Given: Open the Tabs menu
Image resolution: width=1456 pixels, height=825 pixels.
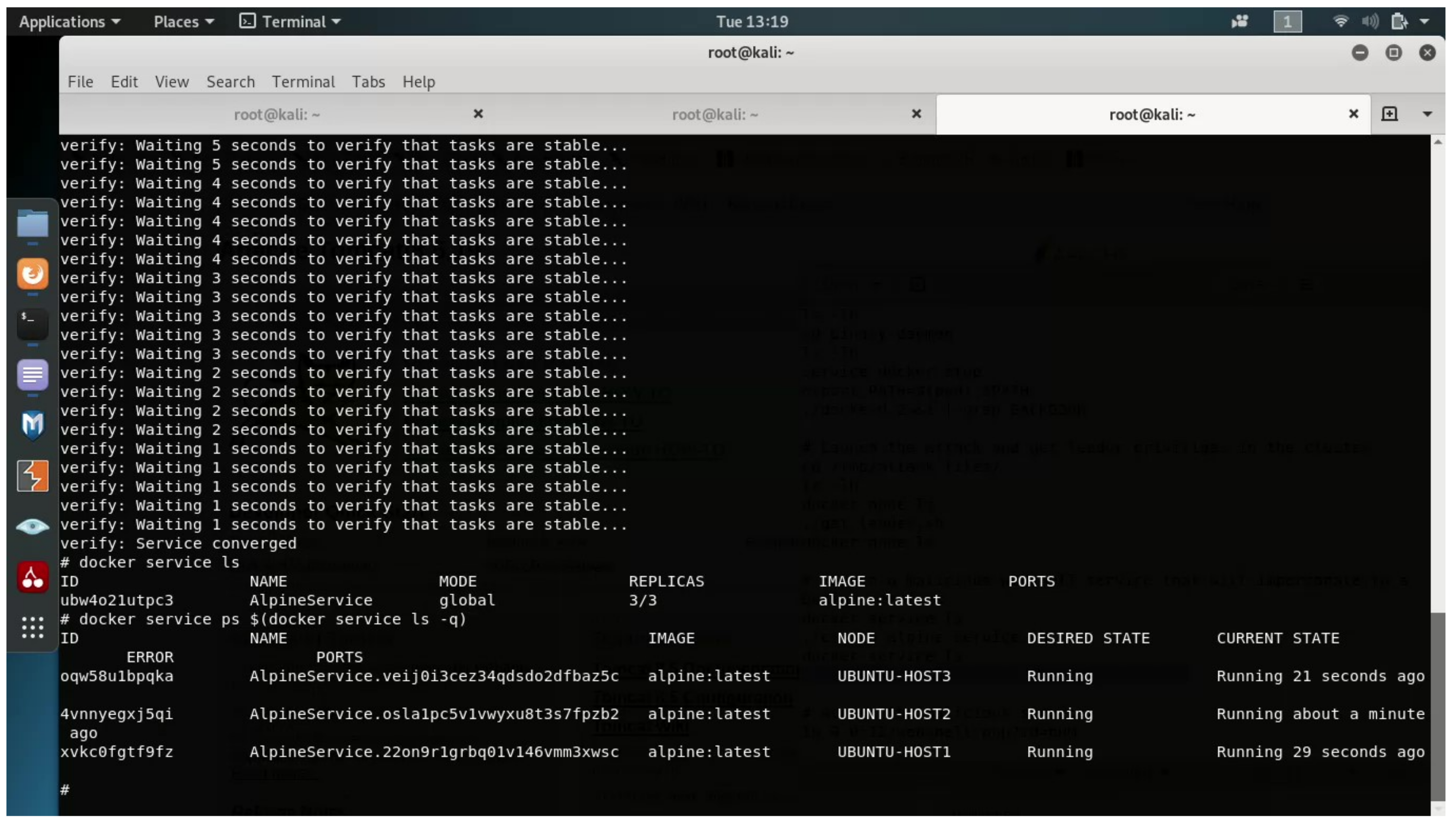Looking at the screenshot, I should (x=368, y=82).
